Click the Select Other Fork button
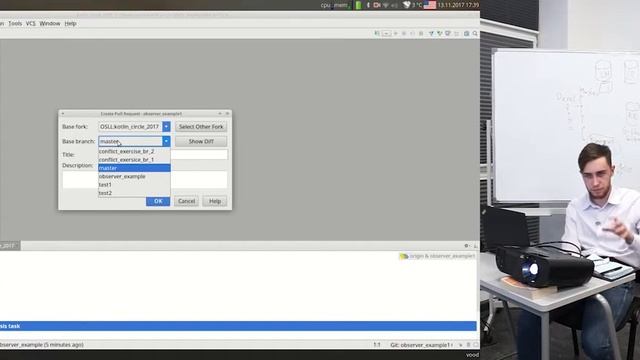The image size is (640, 360). [x=201, y=127]
